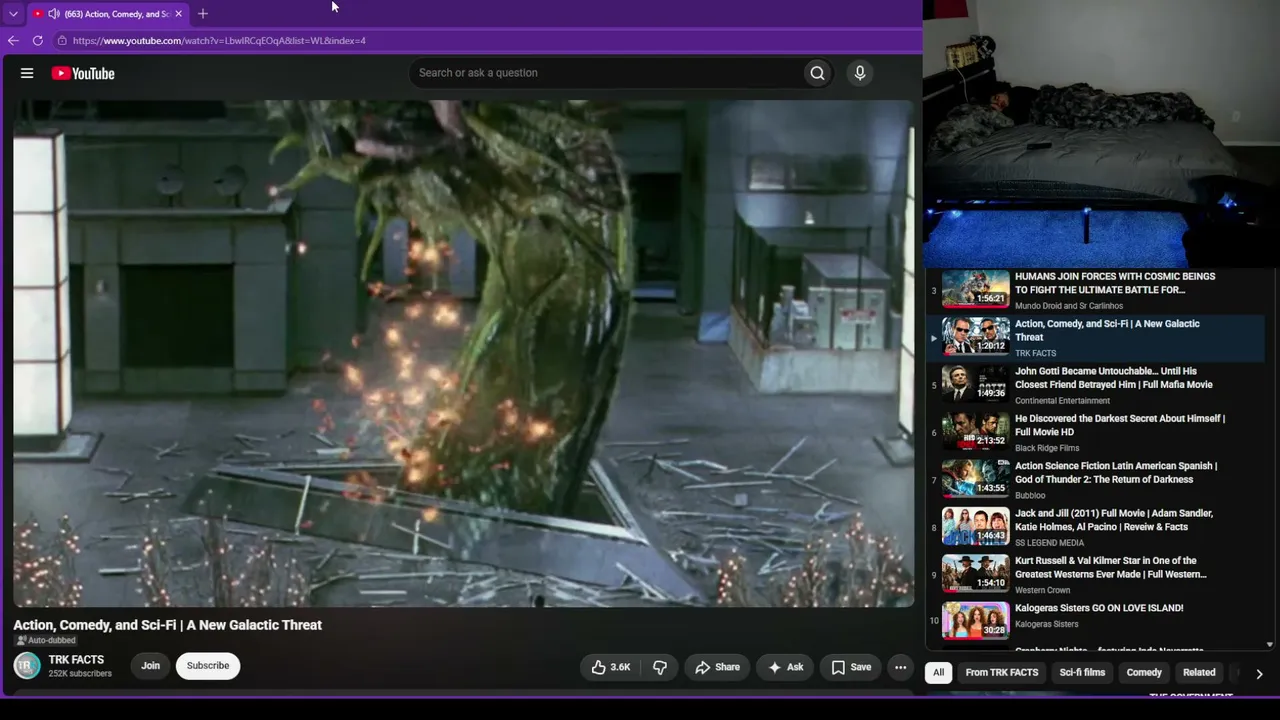
Task: Subscribe to TRK FACTS
Action: [208, 666]
